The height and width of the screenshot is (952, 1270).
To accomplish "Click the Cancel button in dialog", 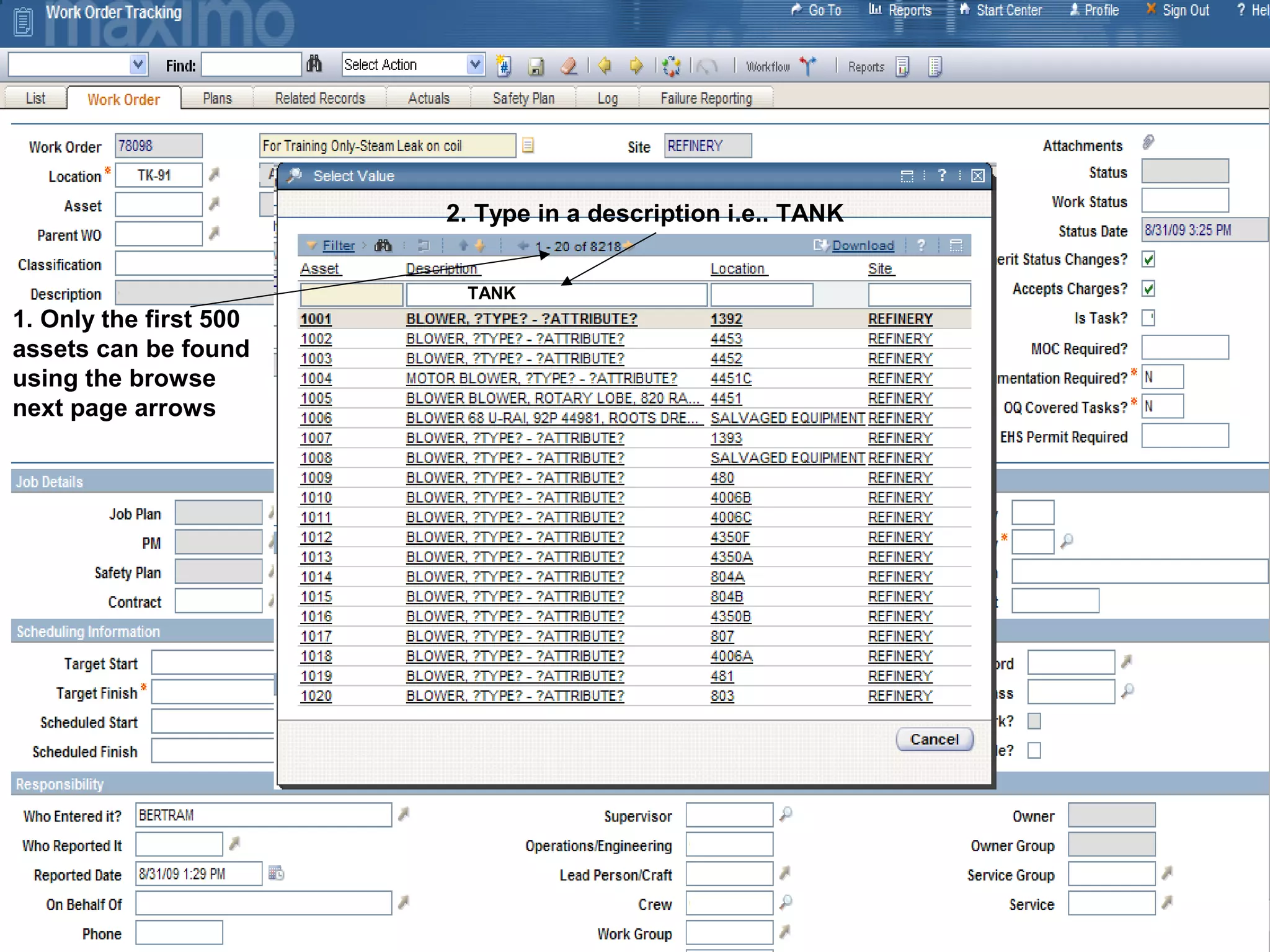I will [934, 739].
